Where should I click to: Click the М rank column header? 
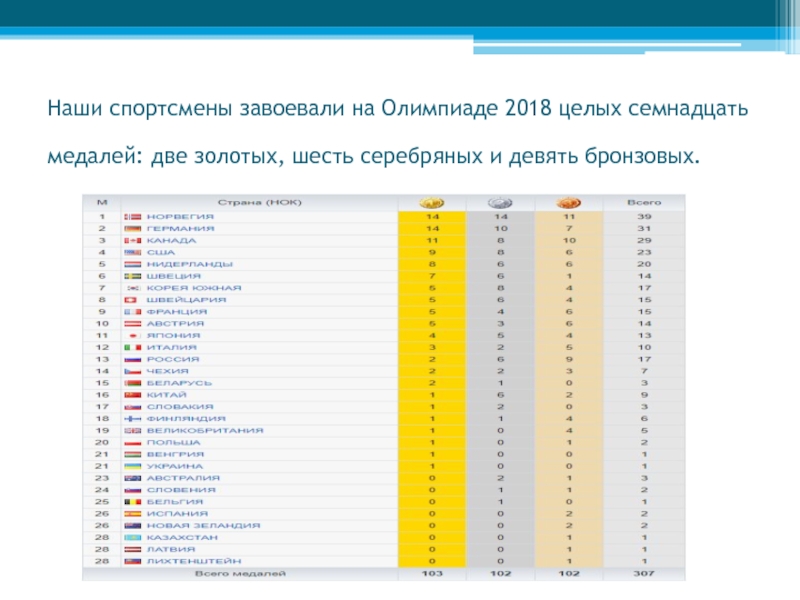point(101,203)
